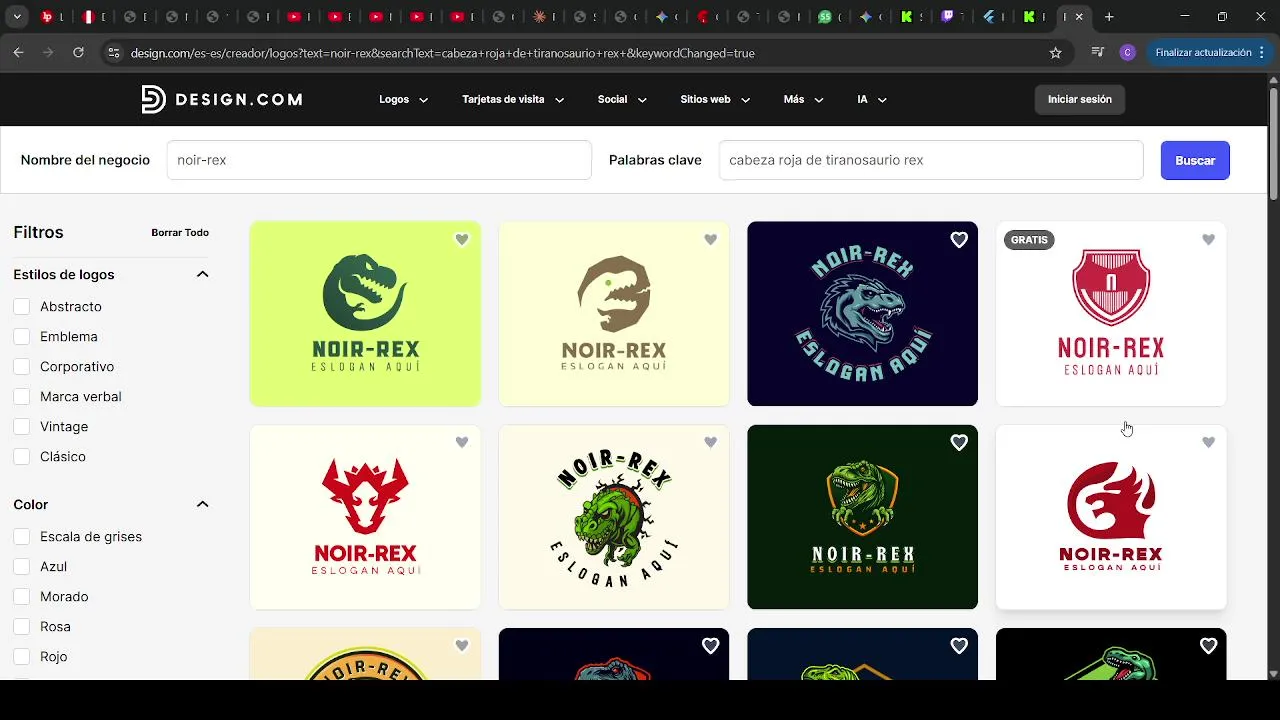Go forward to the next page
The width and height of the screenshot is (1280, 720).
pos(48,53)
